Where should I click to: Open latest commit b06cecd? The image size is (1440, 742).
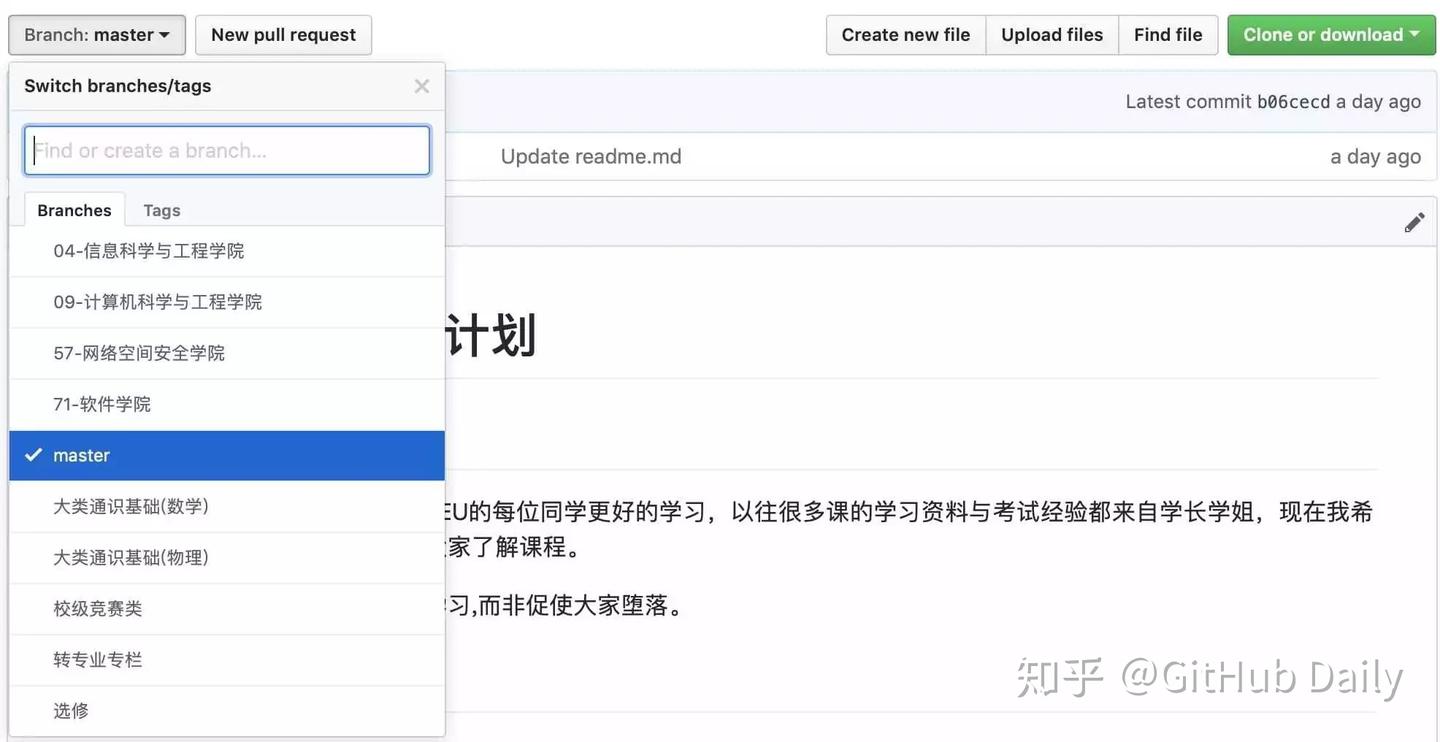[x=1294, y=102]
